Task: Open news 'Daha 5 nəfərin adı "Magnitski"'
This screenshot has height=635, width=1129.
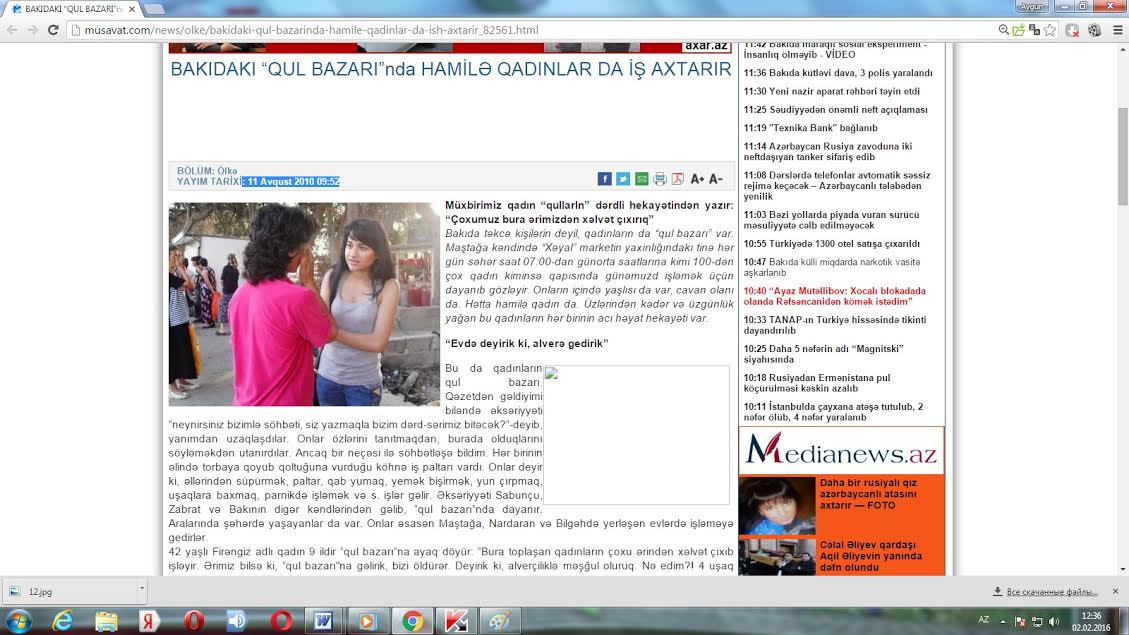Action: point(824,353)
